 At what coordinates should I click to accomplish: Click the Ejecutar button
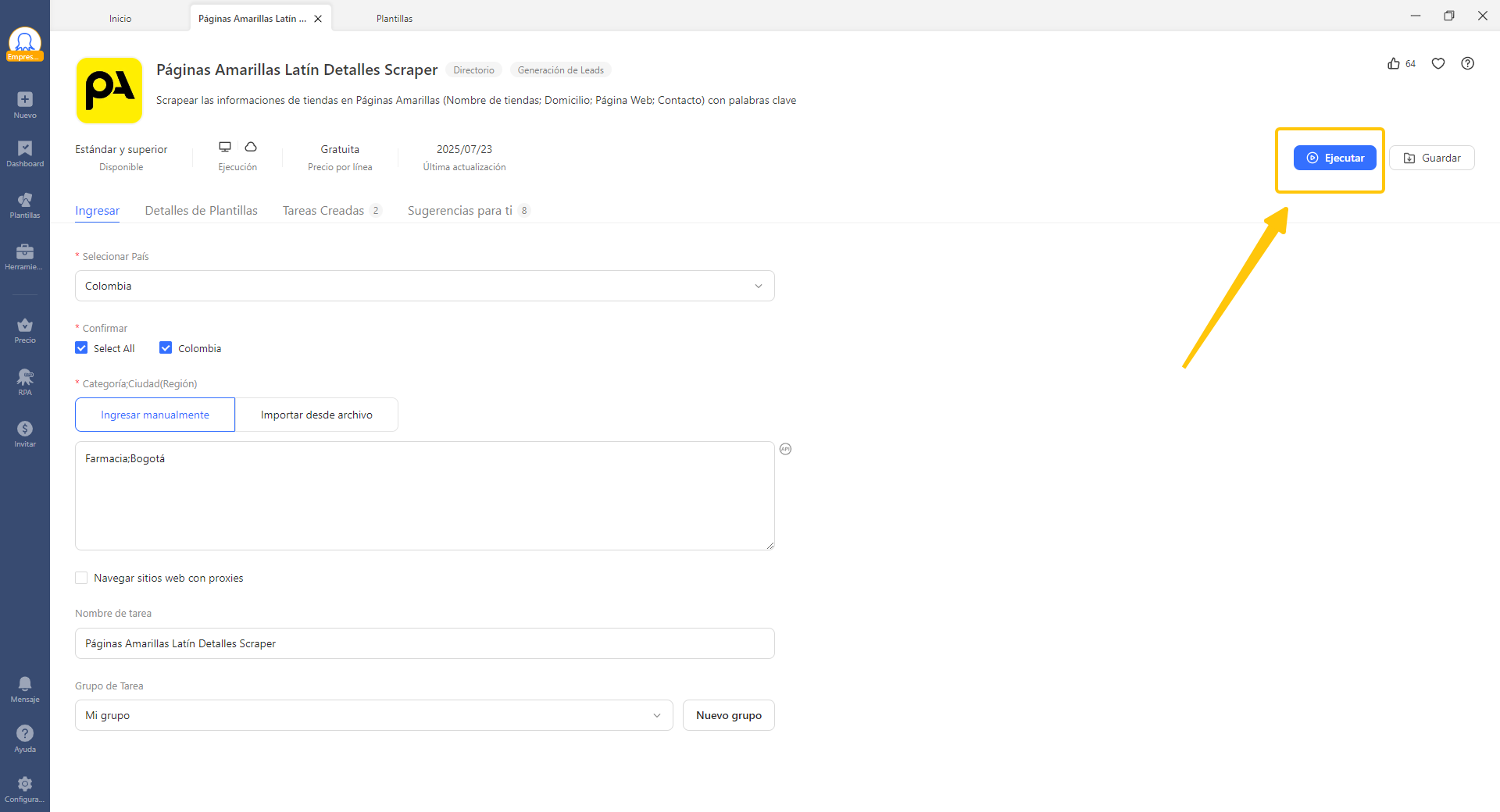pyautogui.click(x=1334, y=158)
